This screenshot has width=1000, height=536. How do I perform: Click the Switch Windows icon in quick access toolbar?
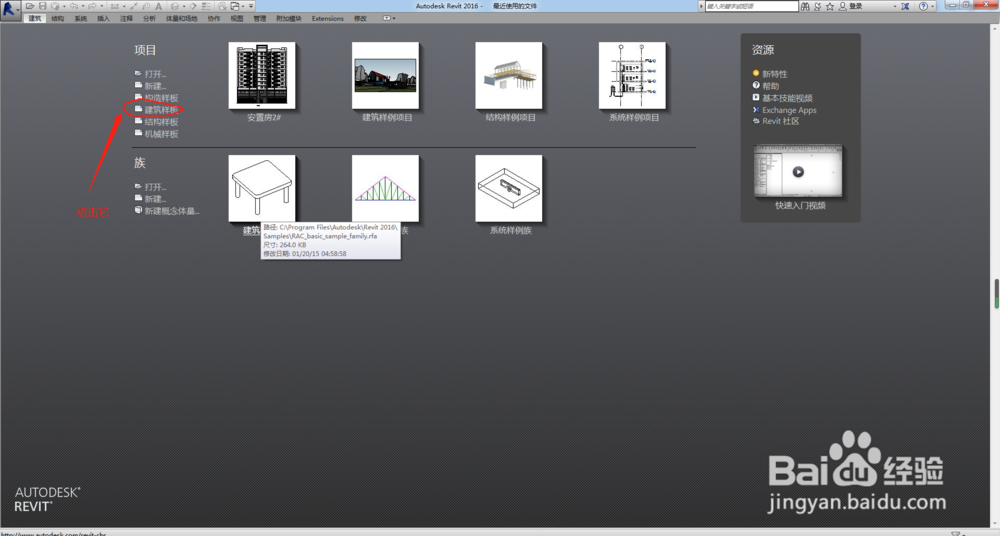point(235,6)
